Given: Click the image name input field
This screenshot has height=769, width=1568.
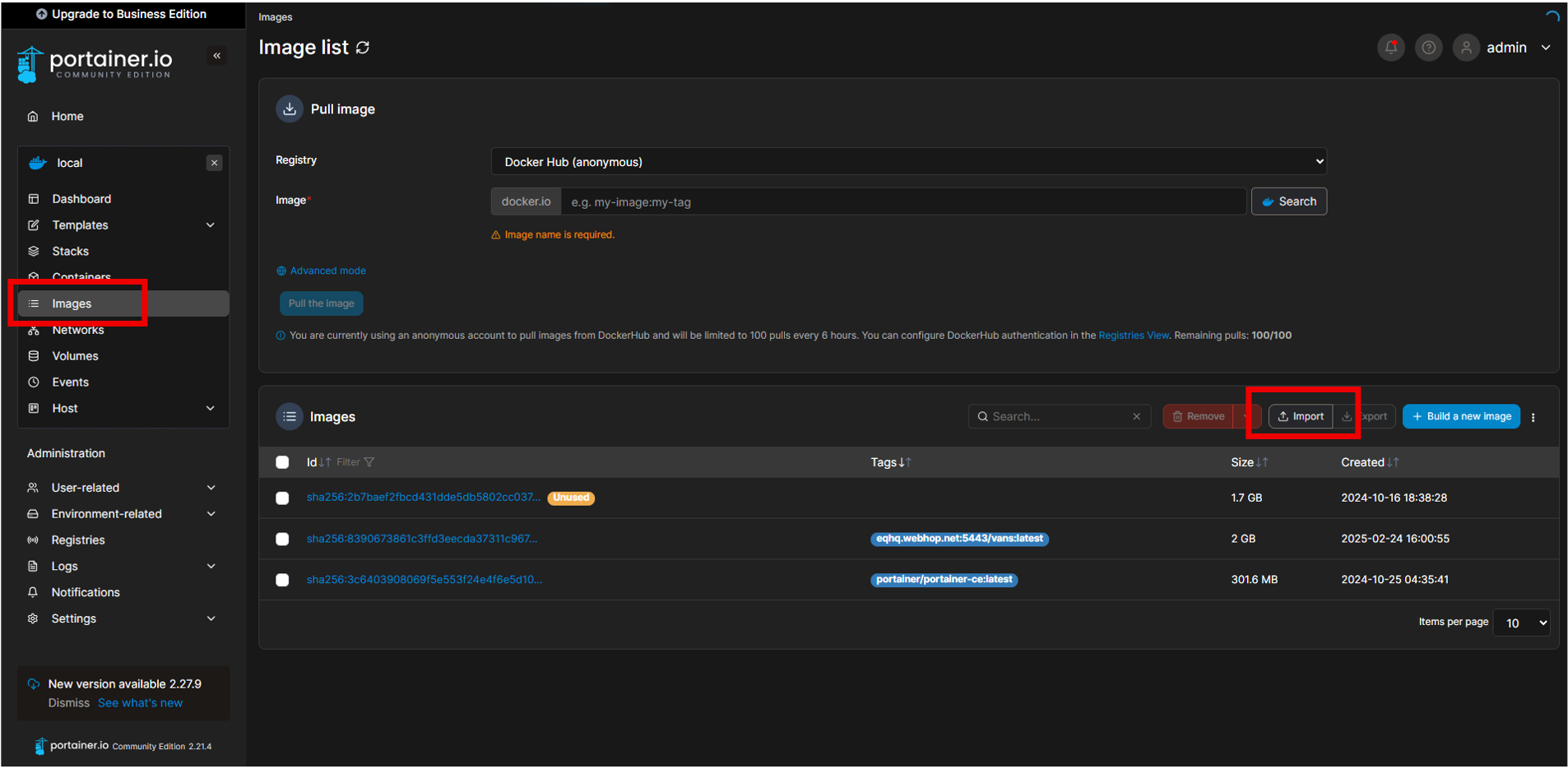Looking at the screenshot, I should click(902, 202).
